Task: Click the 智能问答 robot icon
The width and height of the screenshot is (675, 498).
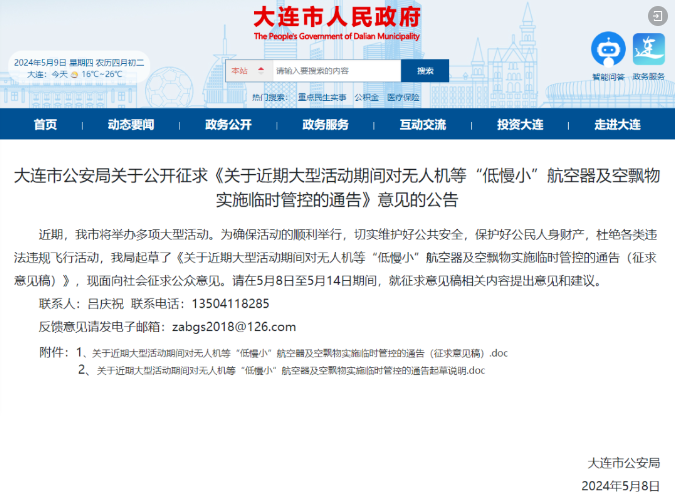Action: click(607, 49)
